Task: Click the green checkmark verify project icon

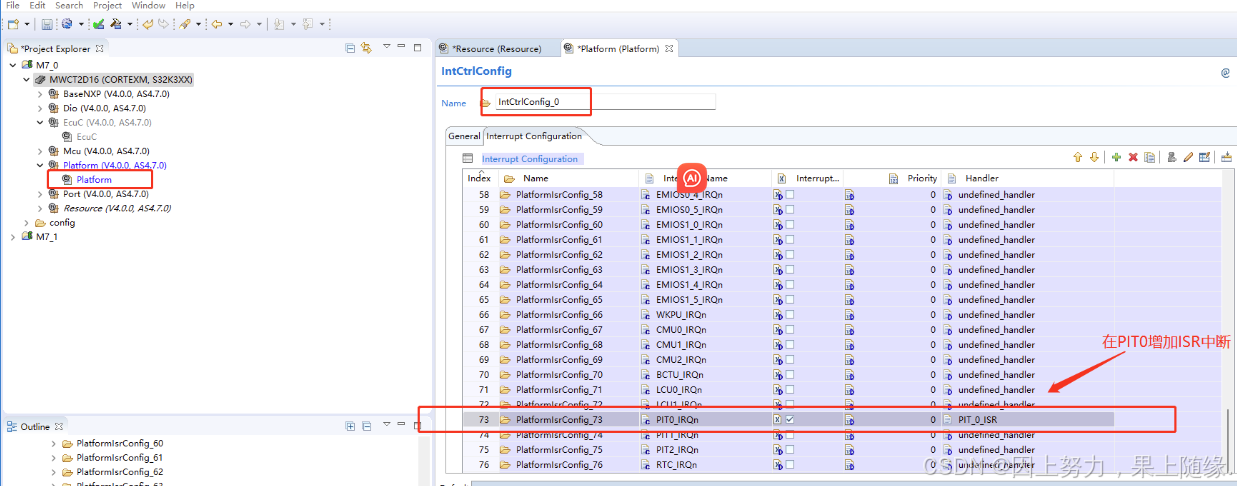Action: point(99,23)
